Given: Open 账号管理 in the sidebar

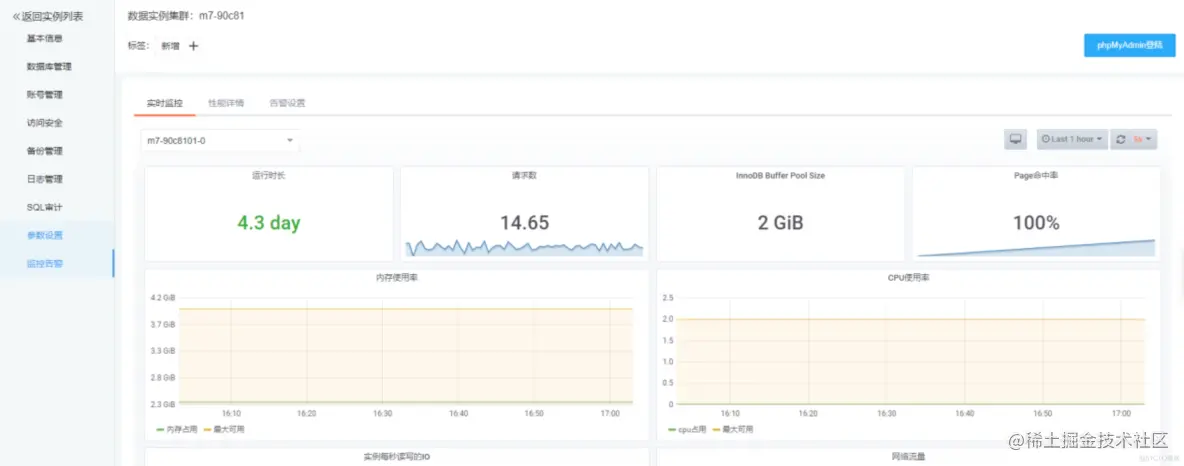Looking at the screenshot, I should 45,94.
